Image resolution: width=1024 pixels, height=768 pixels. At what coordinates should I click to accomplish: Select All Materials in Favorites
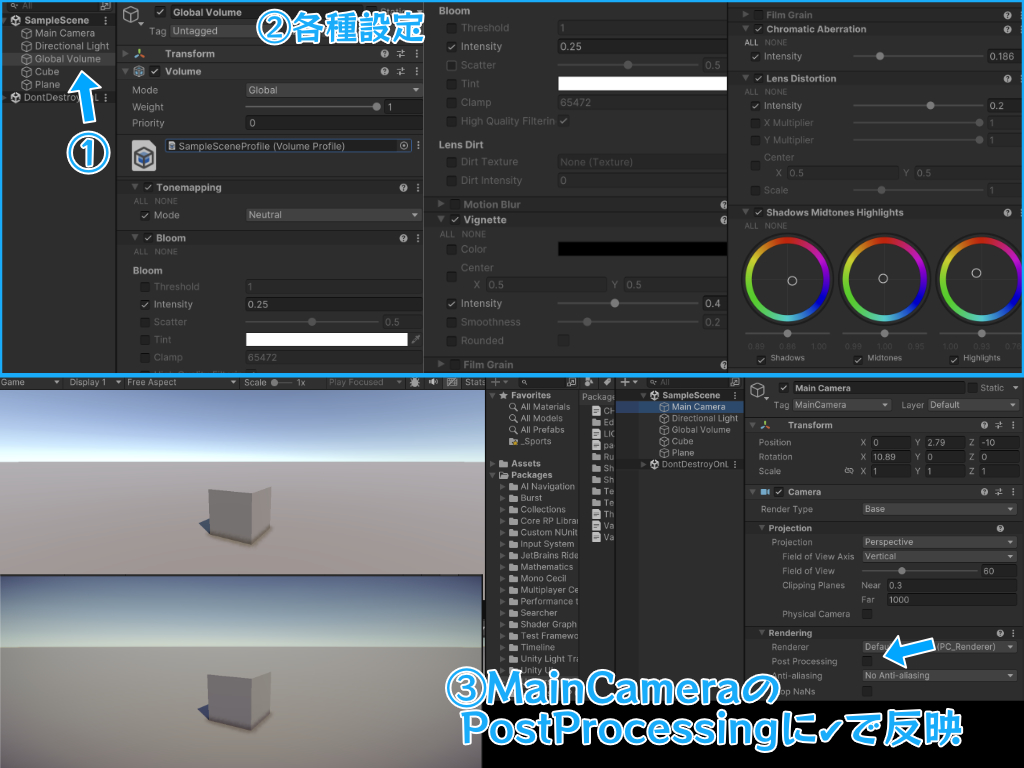coord(545,407)
